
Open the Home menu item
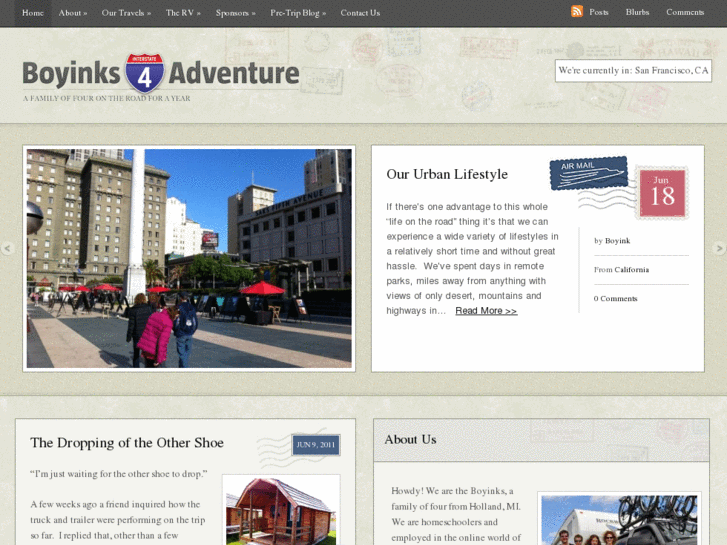[33, 13]
